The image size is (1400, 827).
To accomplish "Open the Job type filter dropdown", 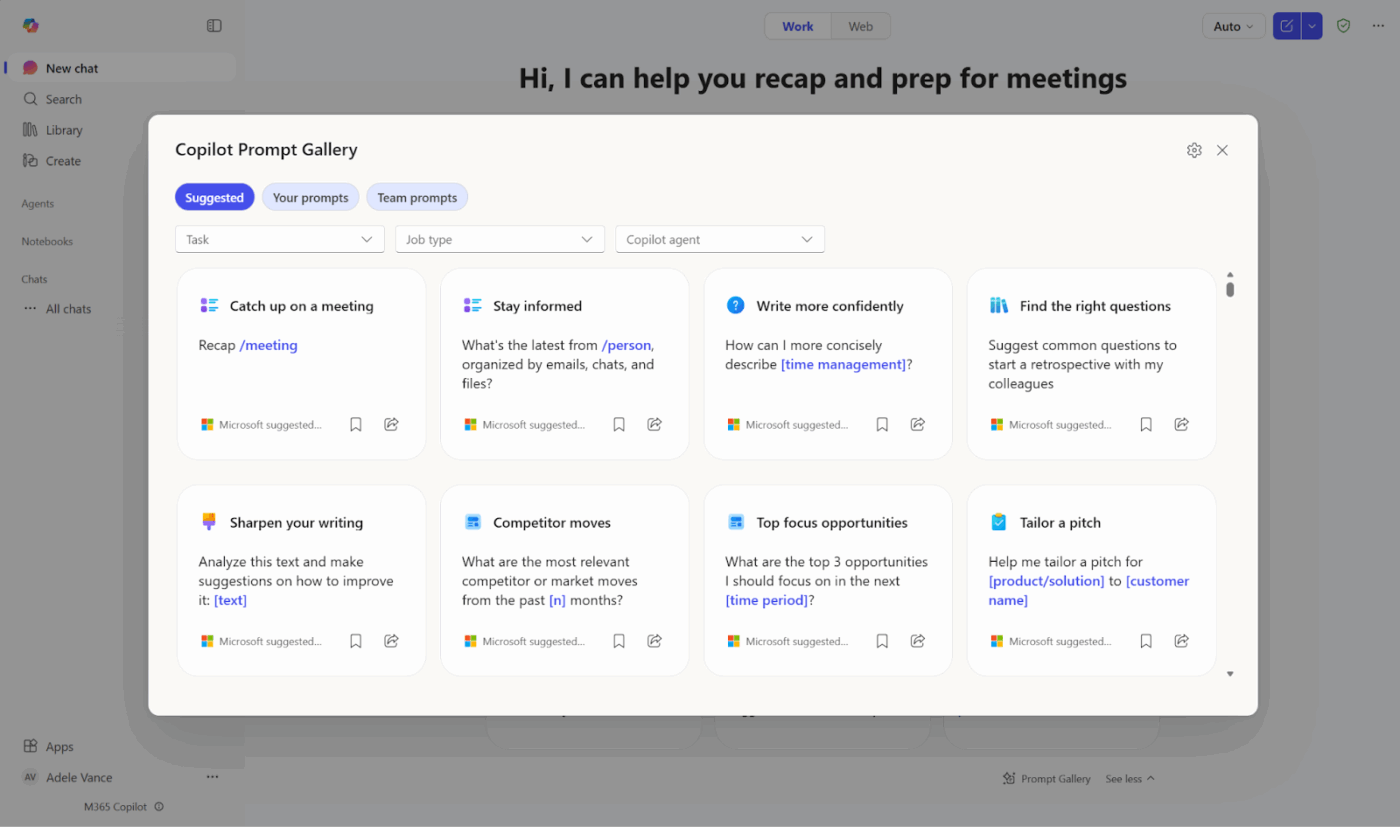I will click(x=499, y=239).
